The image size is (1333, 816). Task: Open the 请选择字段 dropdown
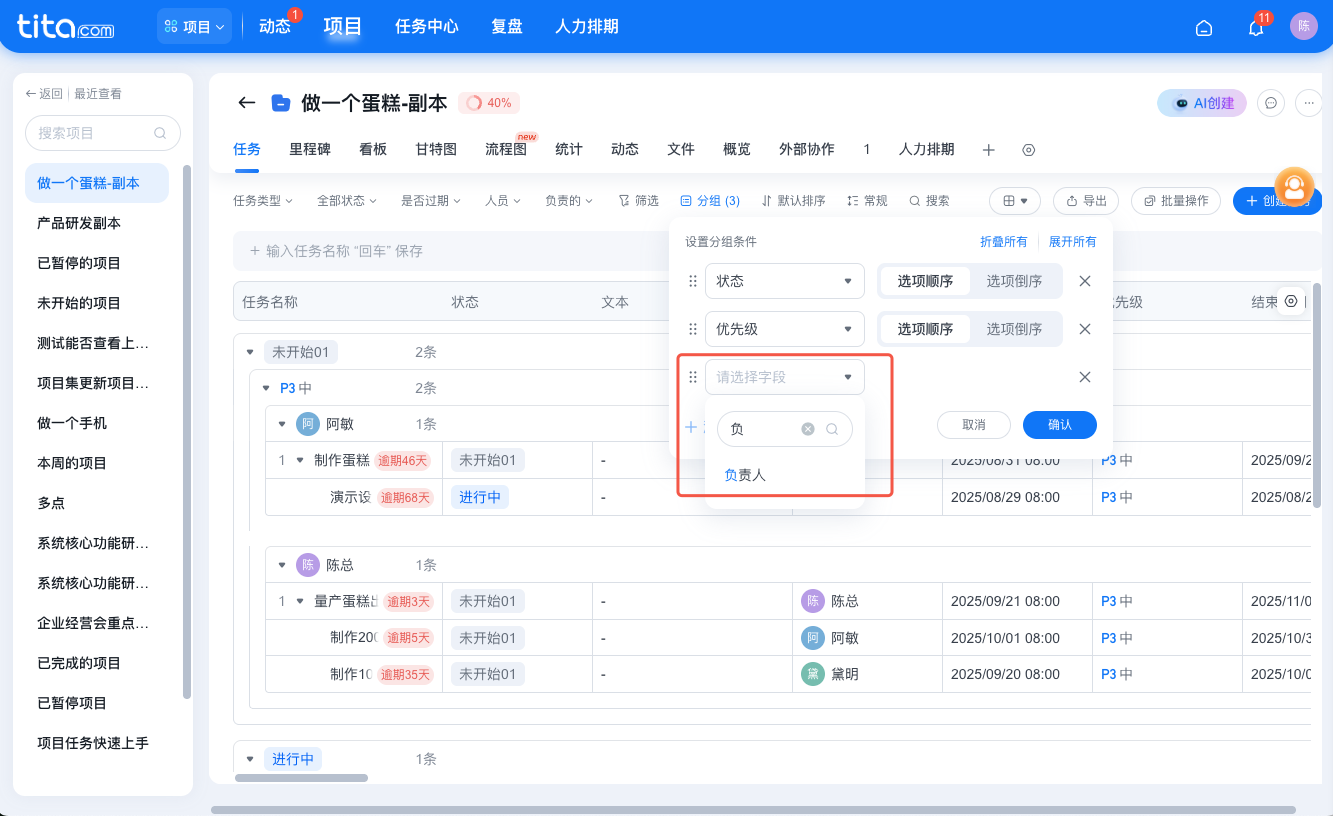785,377
